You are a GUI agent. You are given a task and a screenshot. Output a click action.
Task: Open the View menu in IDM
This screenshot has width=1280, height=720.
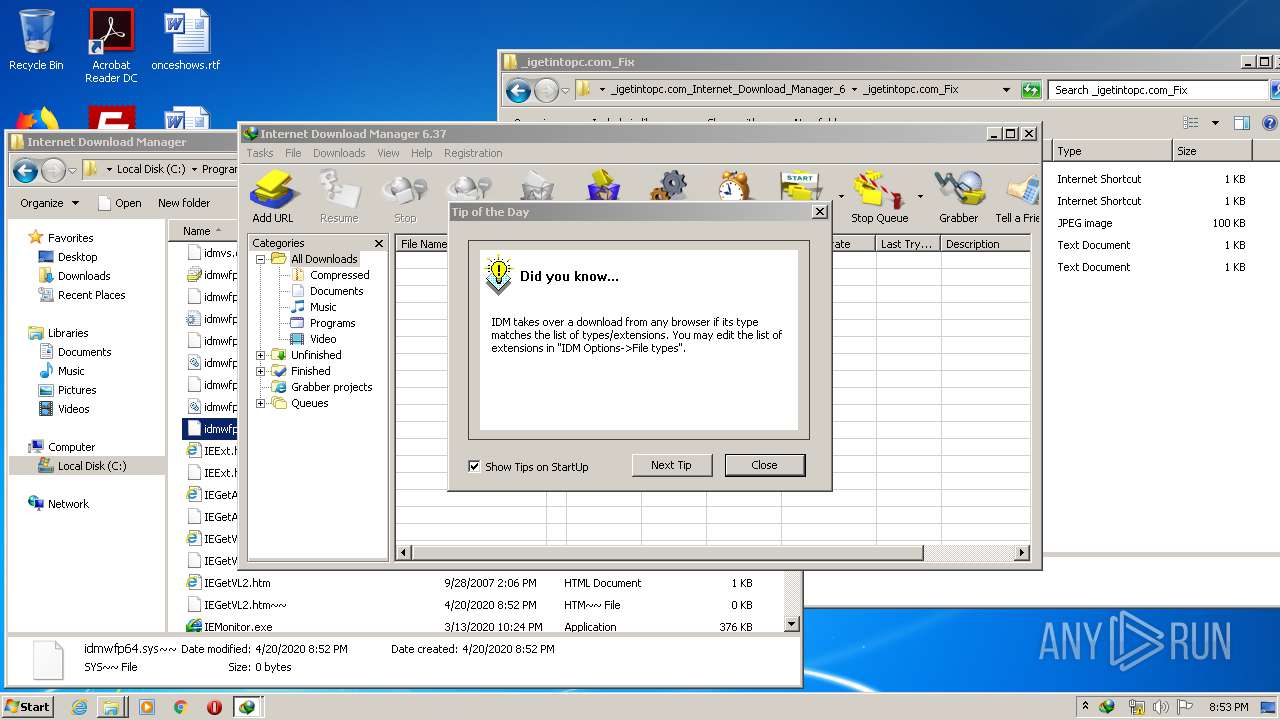click(x=388, y=153)
